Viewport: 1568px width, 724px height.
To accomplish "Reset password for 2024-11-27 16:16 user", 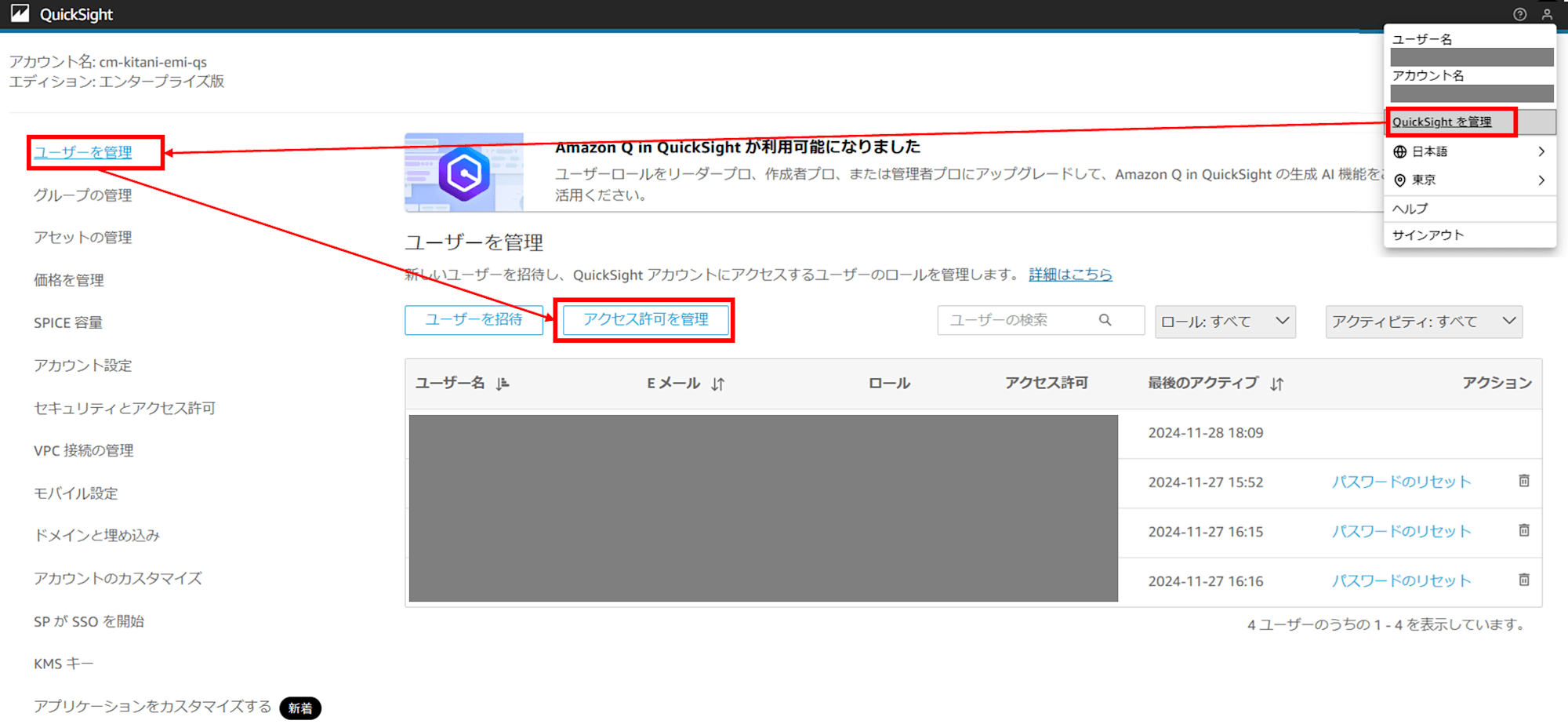I will click(x=1401, y=580).
